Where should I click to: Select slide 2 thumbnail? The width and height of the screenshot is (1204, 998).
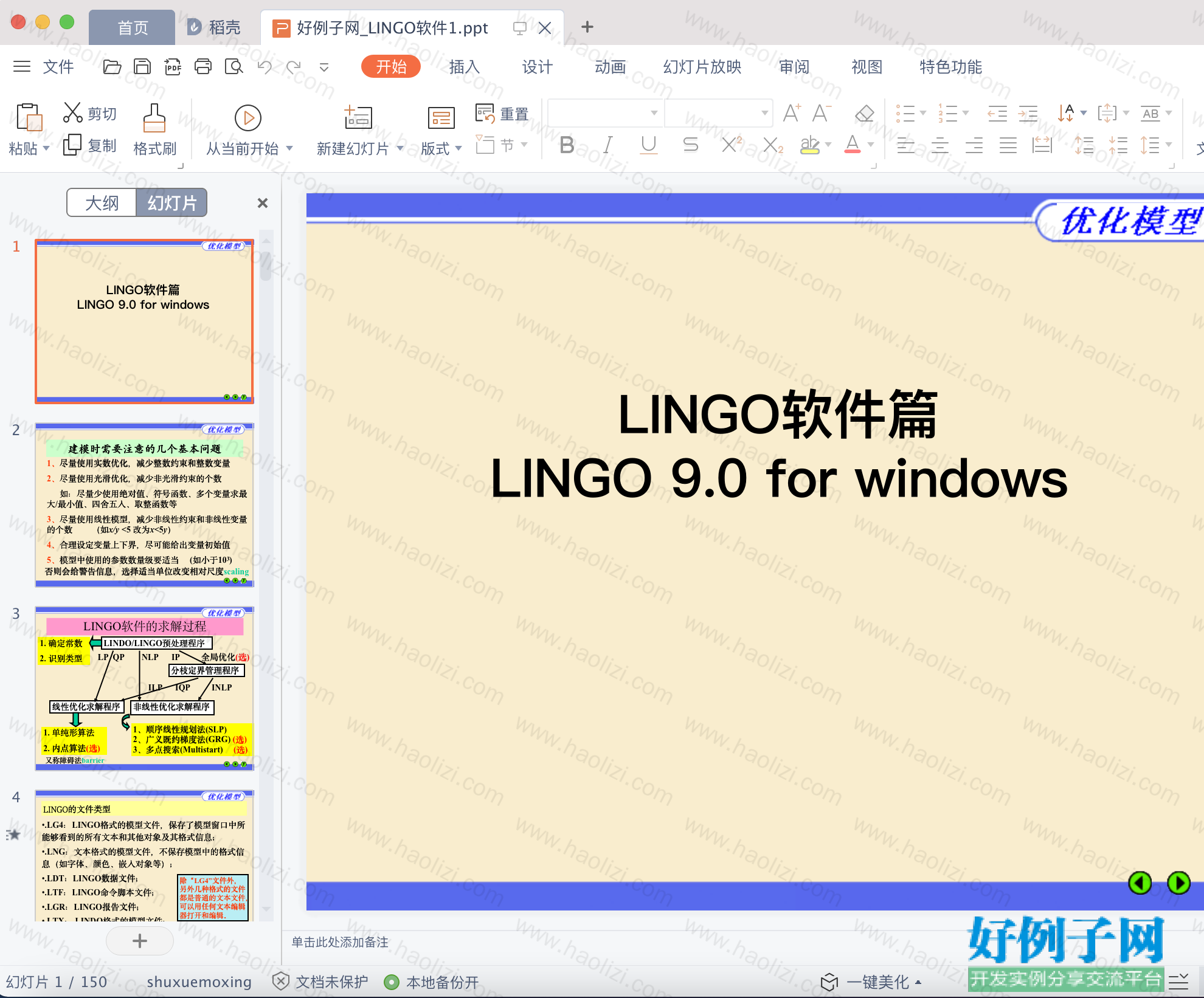[x=145, y=505]
